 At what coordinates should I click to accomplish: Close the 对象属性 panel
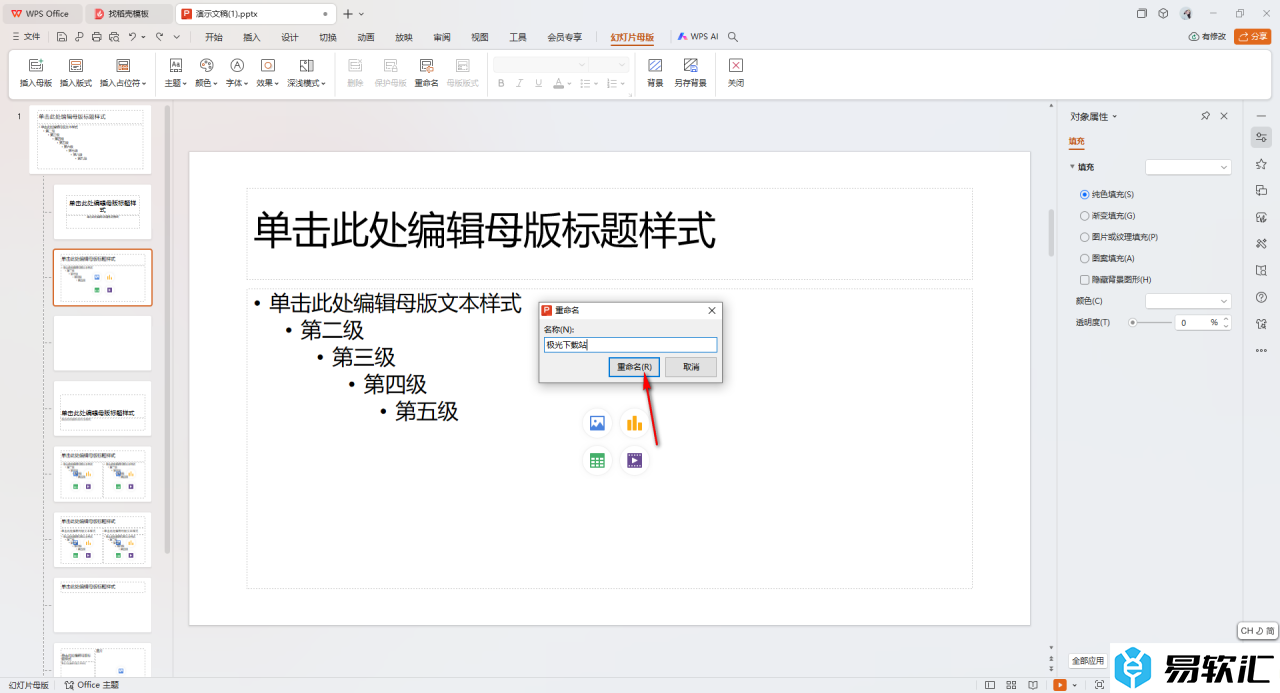pyautogui.click(x=1224, y=116)
